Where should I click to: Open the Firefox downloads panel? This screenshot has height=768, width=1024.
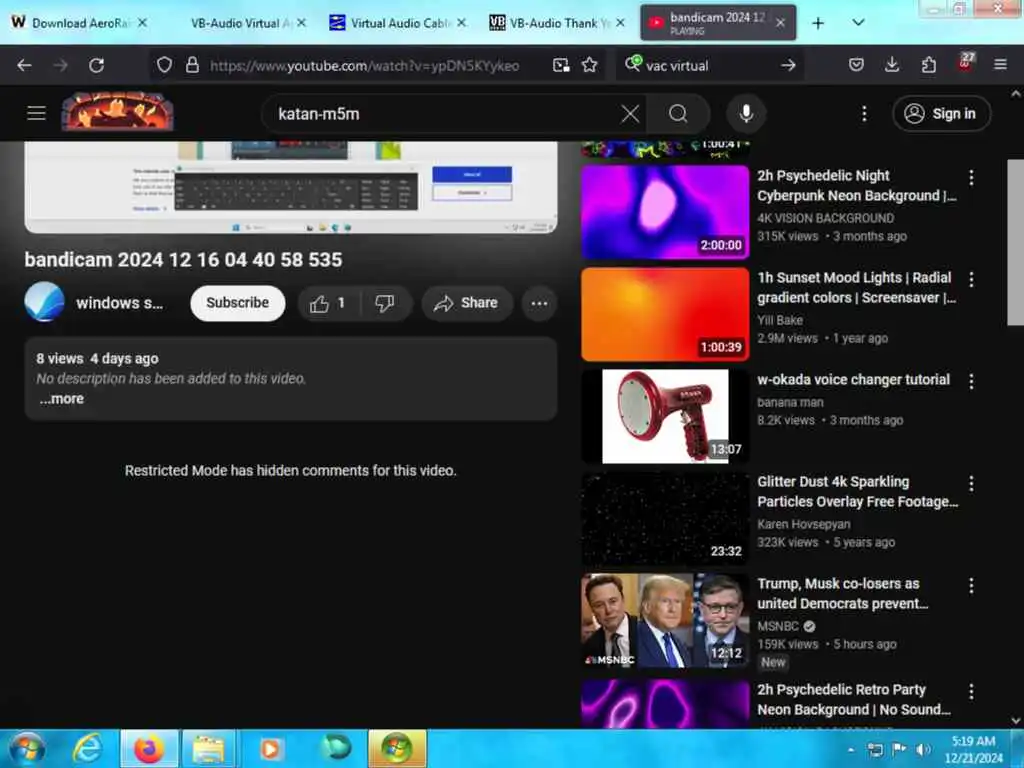click(892, 65)
